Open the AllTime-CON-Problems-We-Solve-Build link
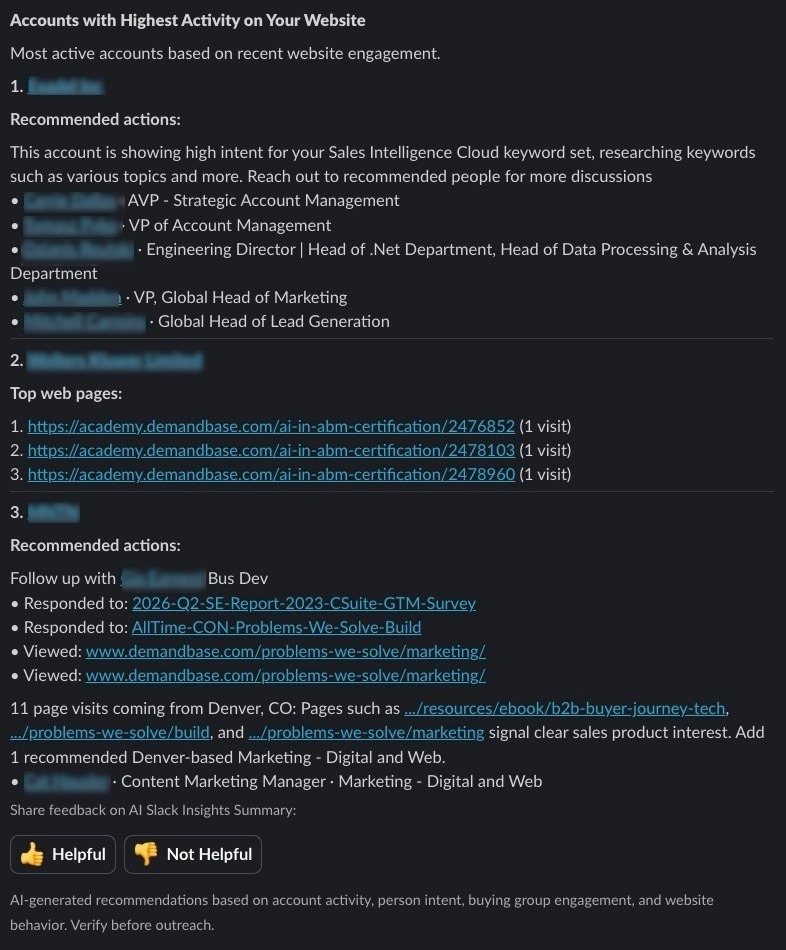 click(x=276, y=627)
